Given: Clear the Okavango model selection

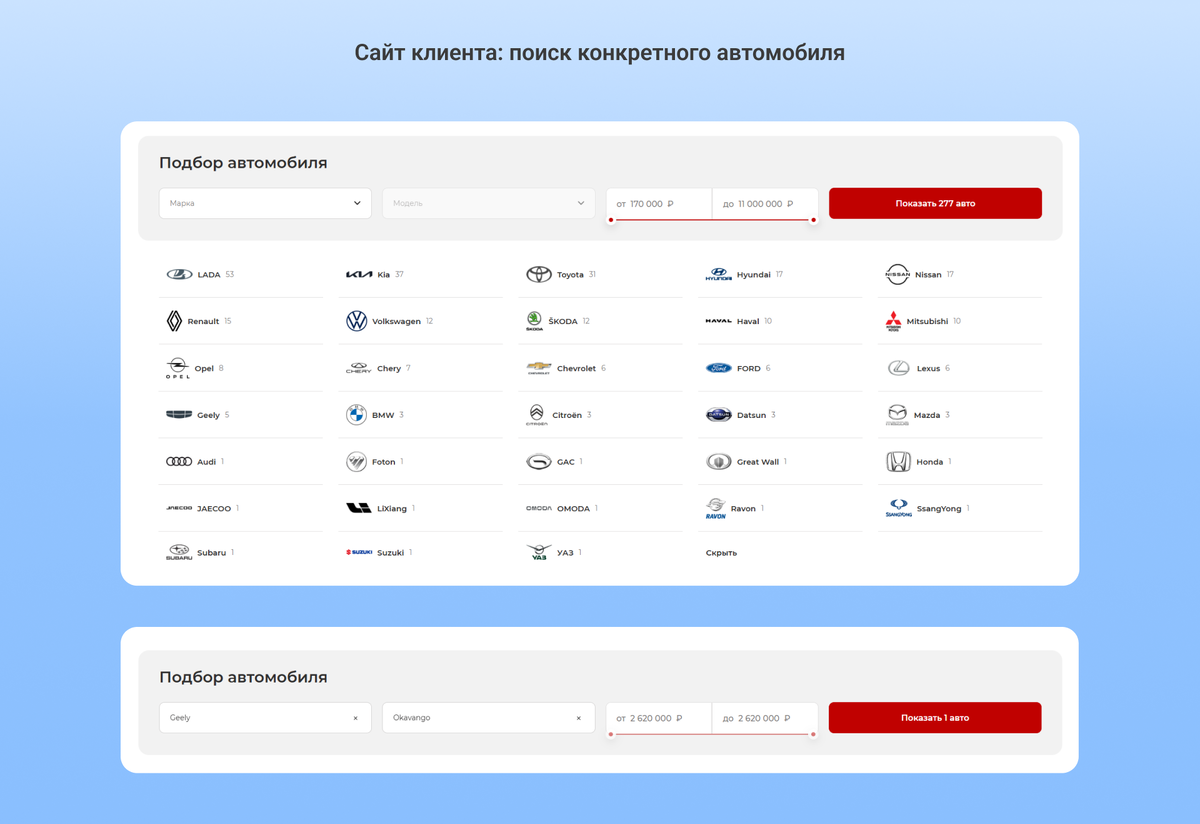Looking at the screenshot, I should [x=578, y=718].
